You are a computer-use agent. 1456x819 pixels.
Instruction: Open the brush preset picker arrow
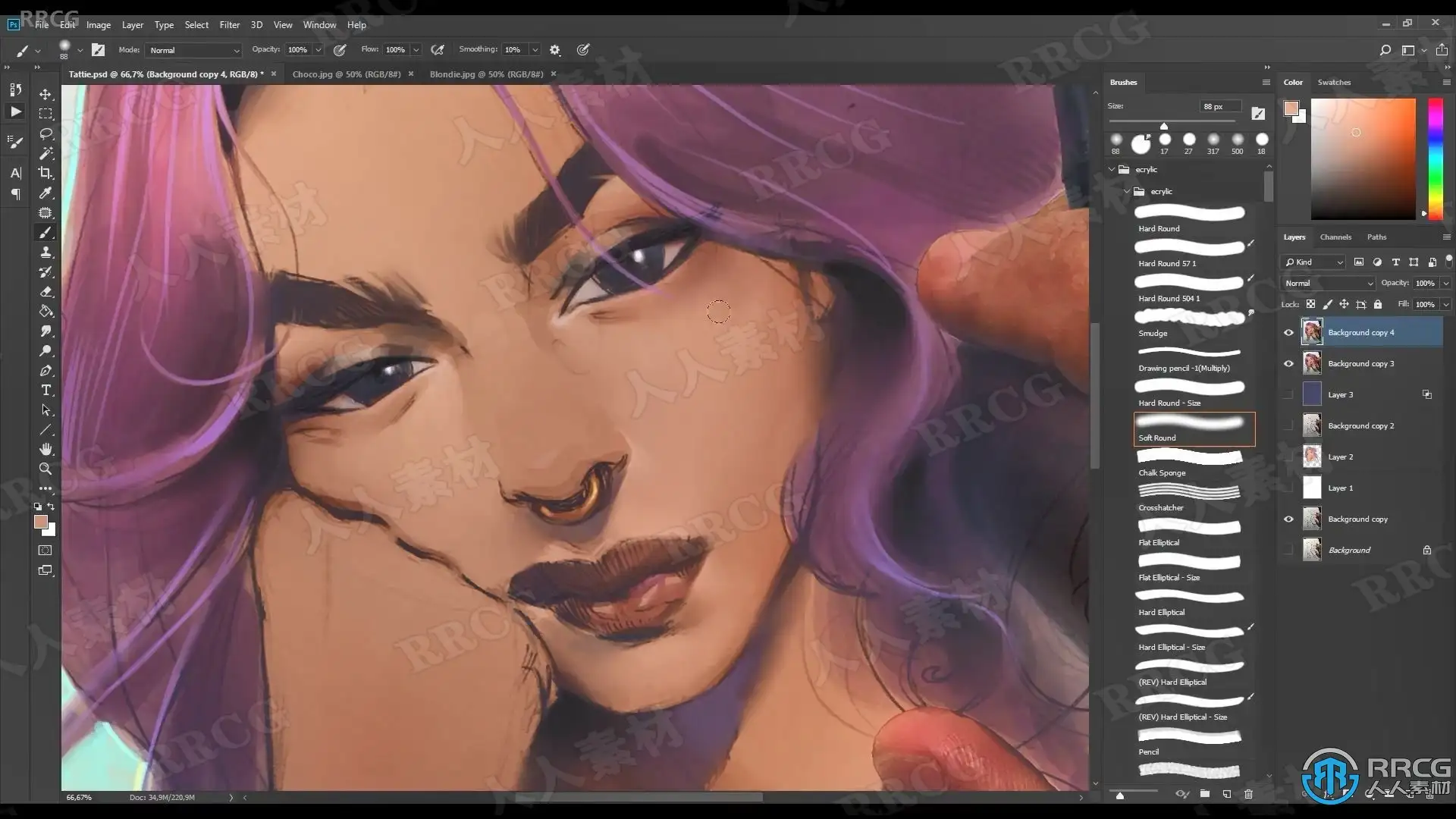tap(80, 51)
